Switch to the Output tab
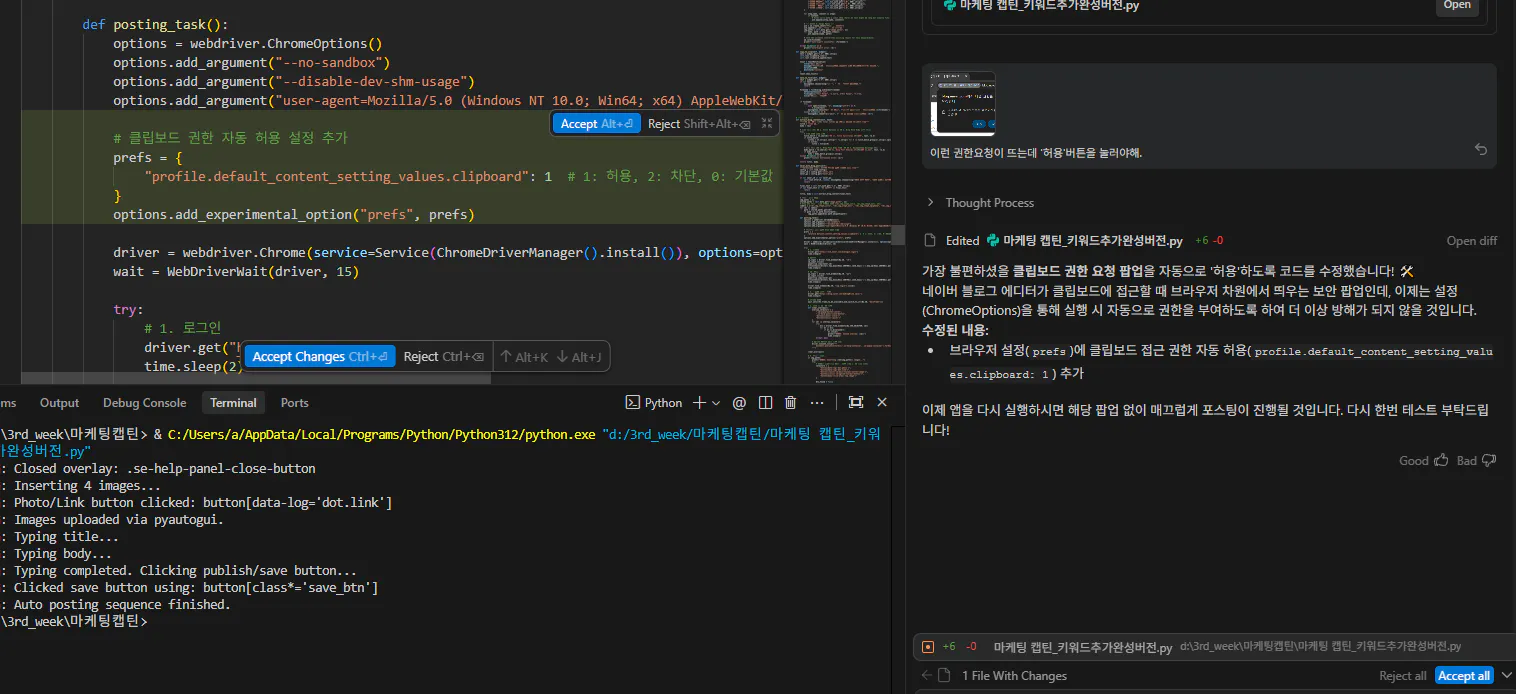 pos(59,402)
